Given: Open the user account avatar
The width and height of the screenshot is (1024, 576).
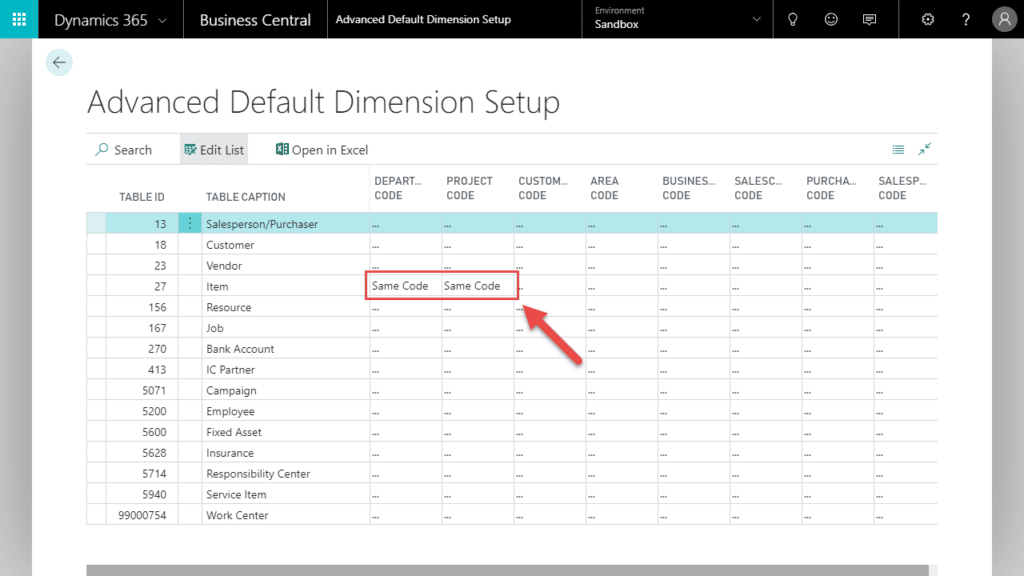Looking at the screenshot, I should tap(1004, 18).
